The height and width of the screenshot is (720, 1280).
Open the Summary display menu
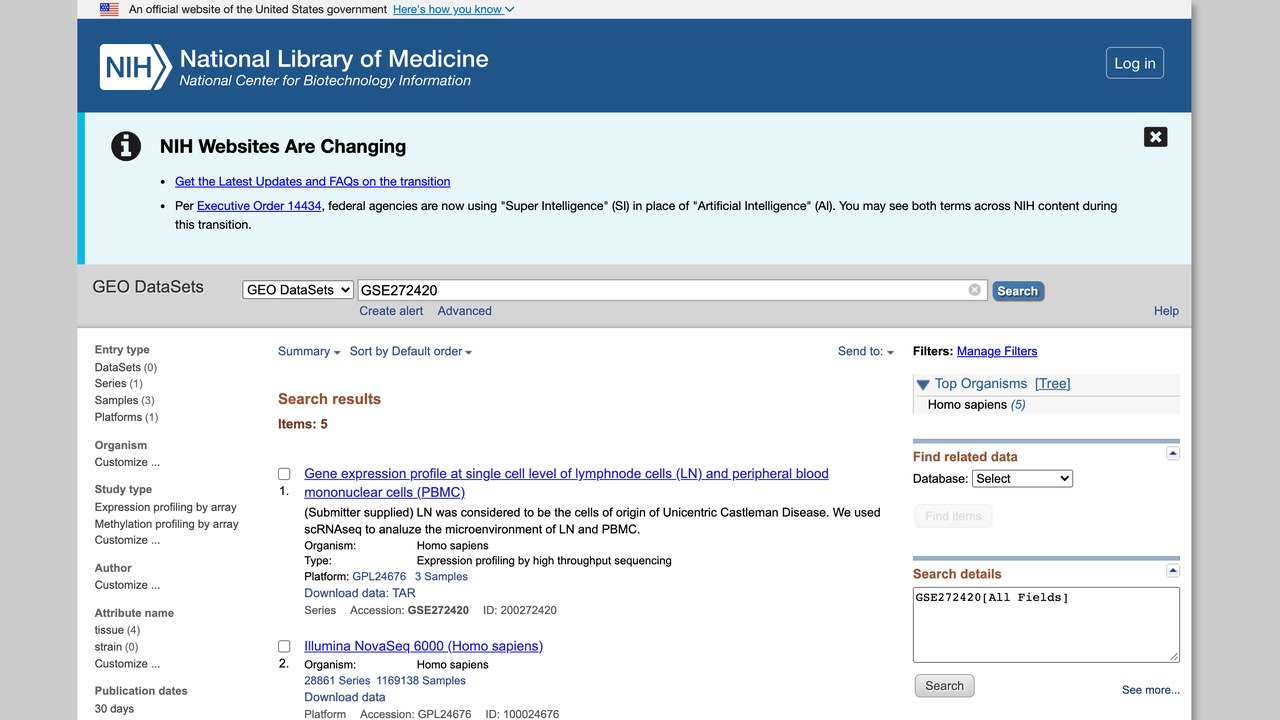point(309,351)
